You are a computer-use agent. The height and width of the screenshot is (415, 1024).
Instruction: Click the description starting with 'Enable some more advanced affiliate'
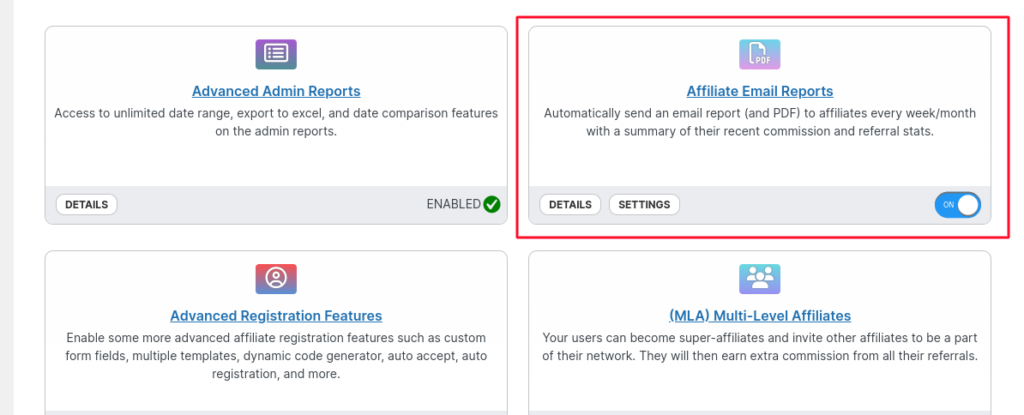pyautogui.click(x=276, y=356)
